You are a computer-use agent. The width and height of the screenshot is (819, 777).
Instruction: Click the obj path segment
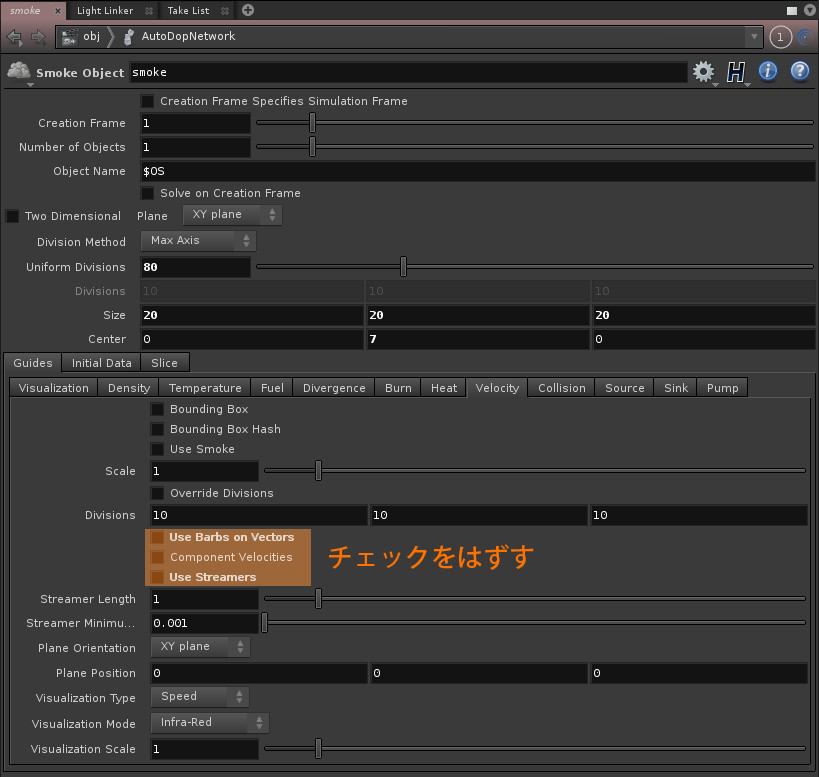tap(91, 36)
